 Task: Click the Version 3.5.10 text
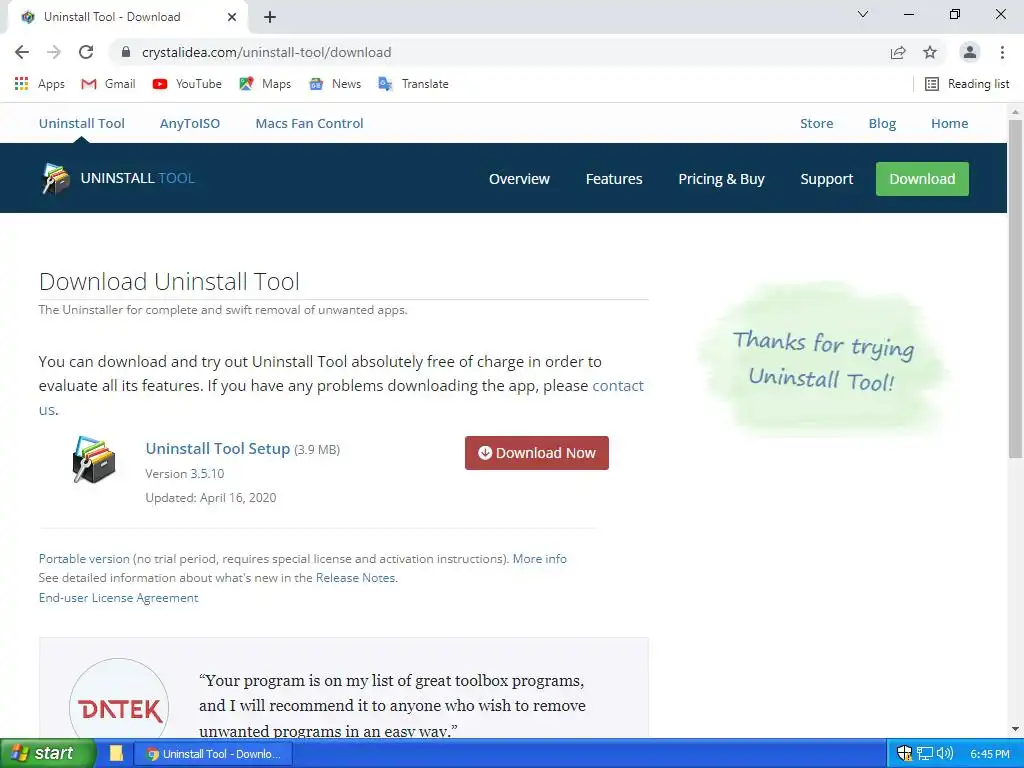click(x=185, y=473)
